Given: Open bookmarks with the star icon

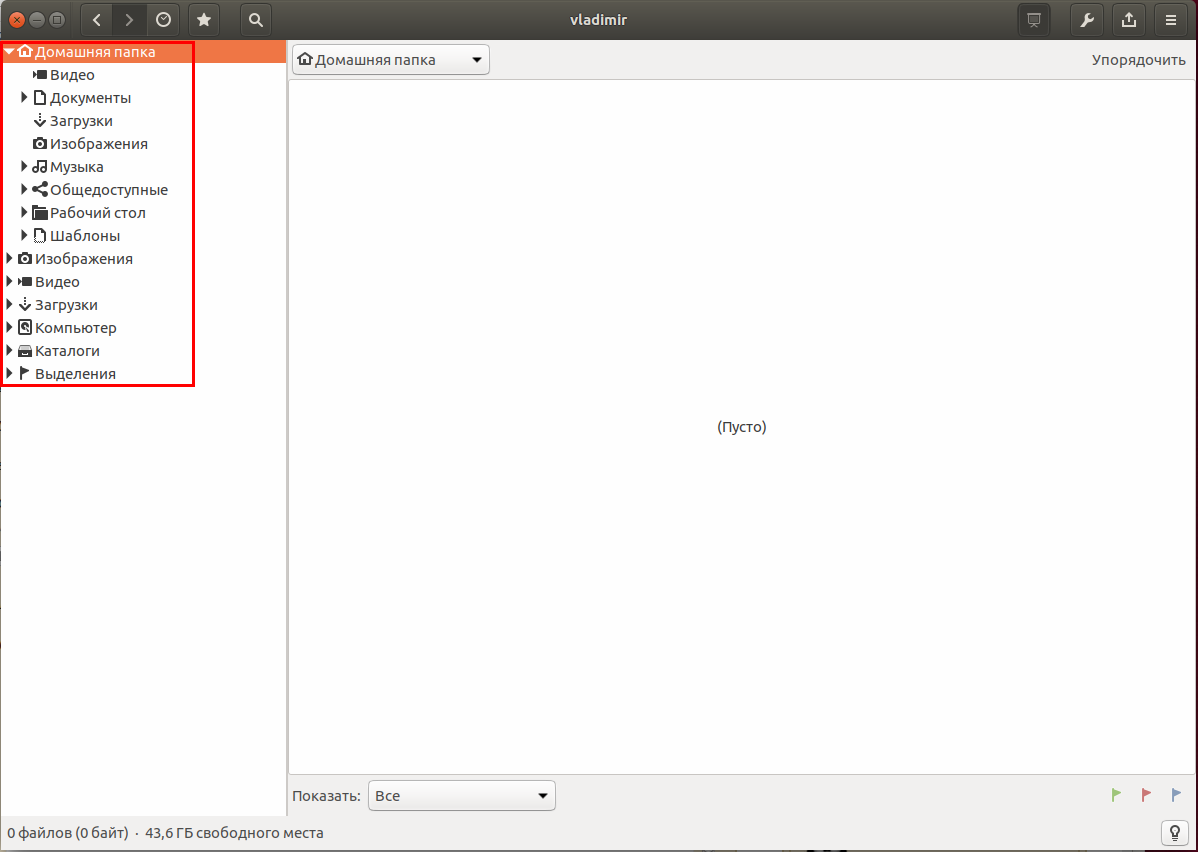Looking at the screenshot, I should click(x=204, y=20).
